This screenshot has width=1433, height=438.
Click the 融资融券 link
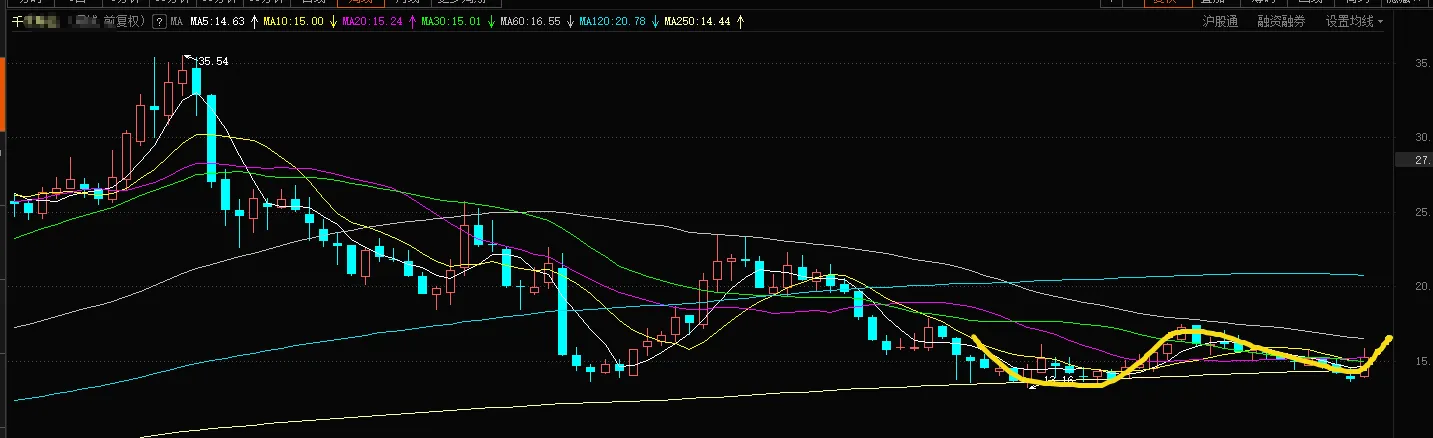click(x=1281, y=21)
